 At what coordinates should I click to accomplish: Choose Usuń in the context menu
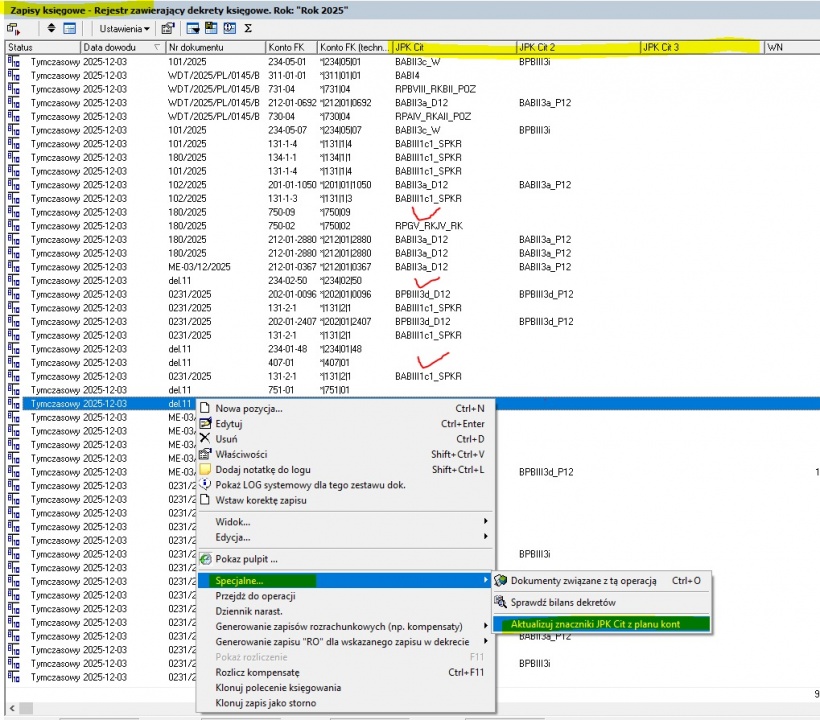click(225, 439)
